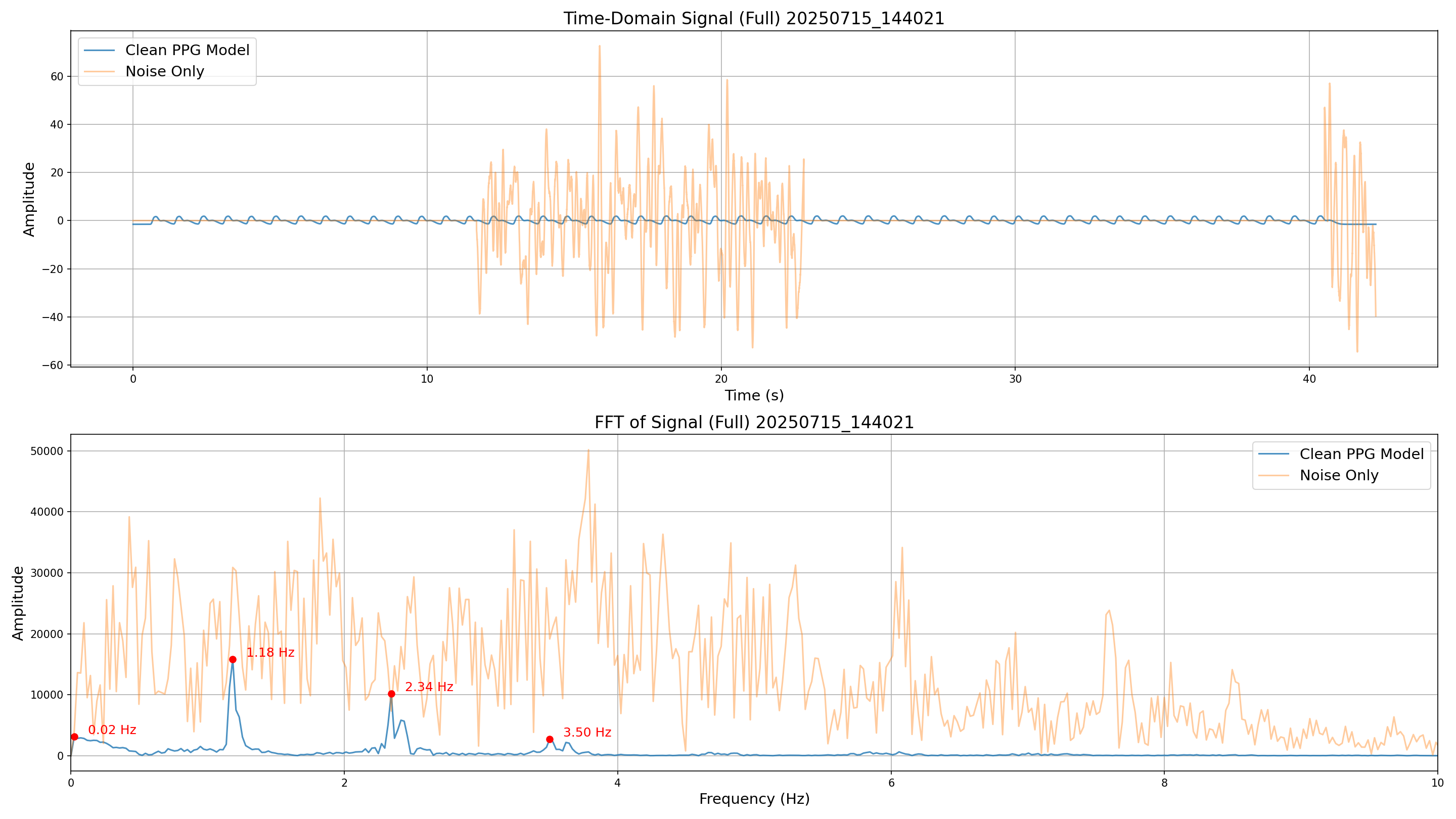Screen dimensions: 1456x819
Task: Click the red 0.02 Hz peak marker
Action: click(x=75, y=737)
